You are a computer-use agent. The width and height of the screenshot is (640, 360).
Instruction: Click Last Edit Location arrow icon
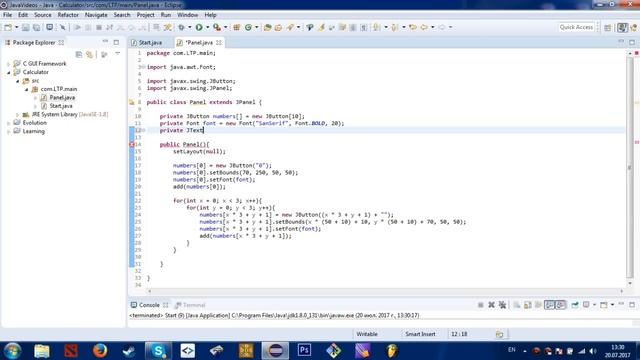[413, 27]
